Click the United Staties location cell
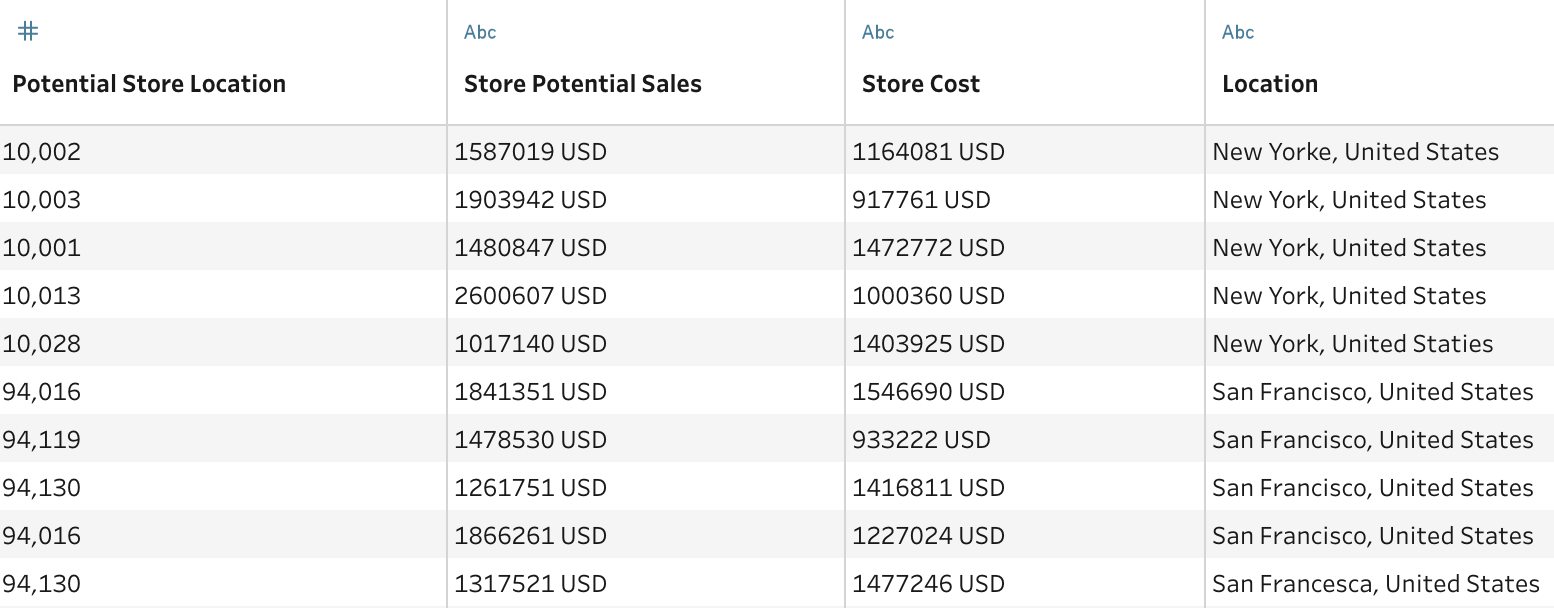The image size is (1554, 608). 1352,344
